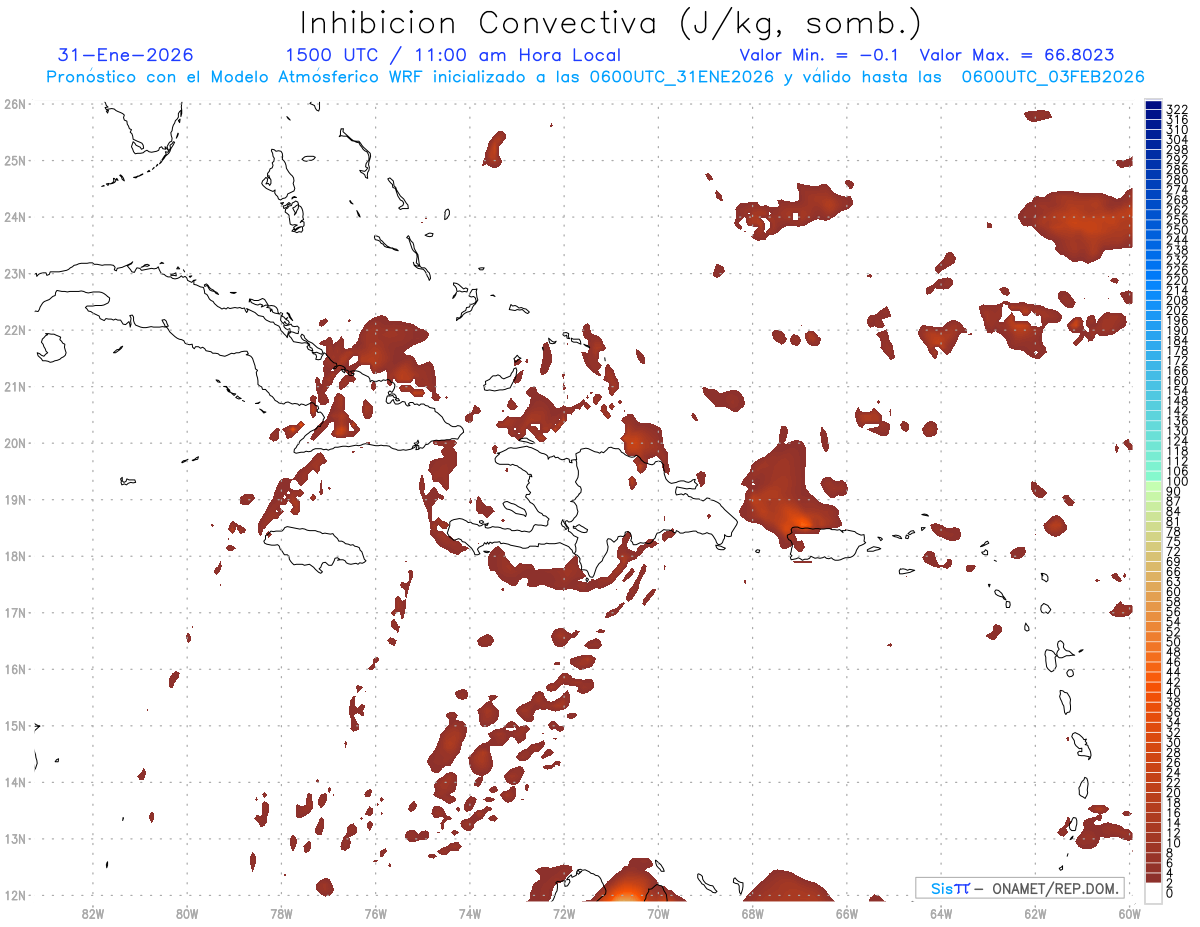Viewport: 1200px width, 927px height.
Task: Click the valid-until stamp '0600UTC_03FEB2026'
Action: point(1053,77)
